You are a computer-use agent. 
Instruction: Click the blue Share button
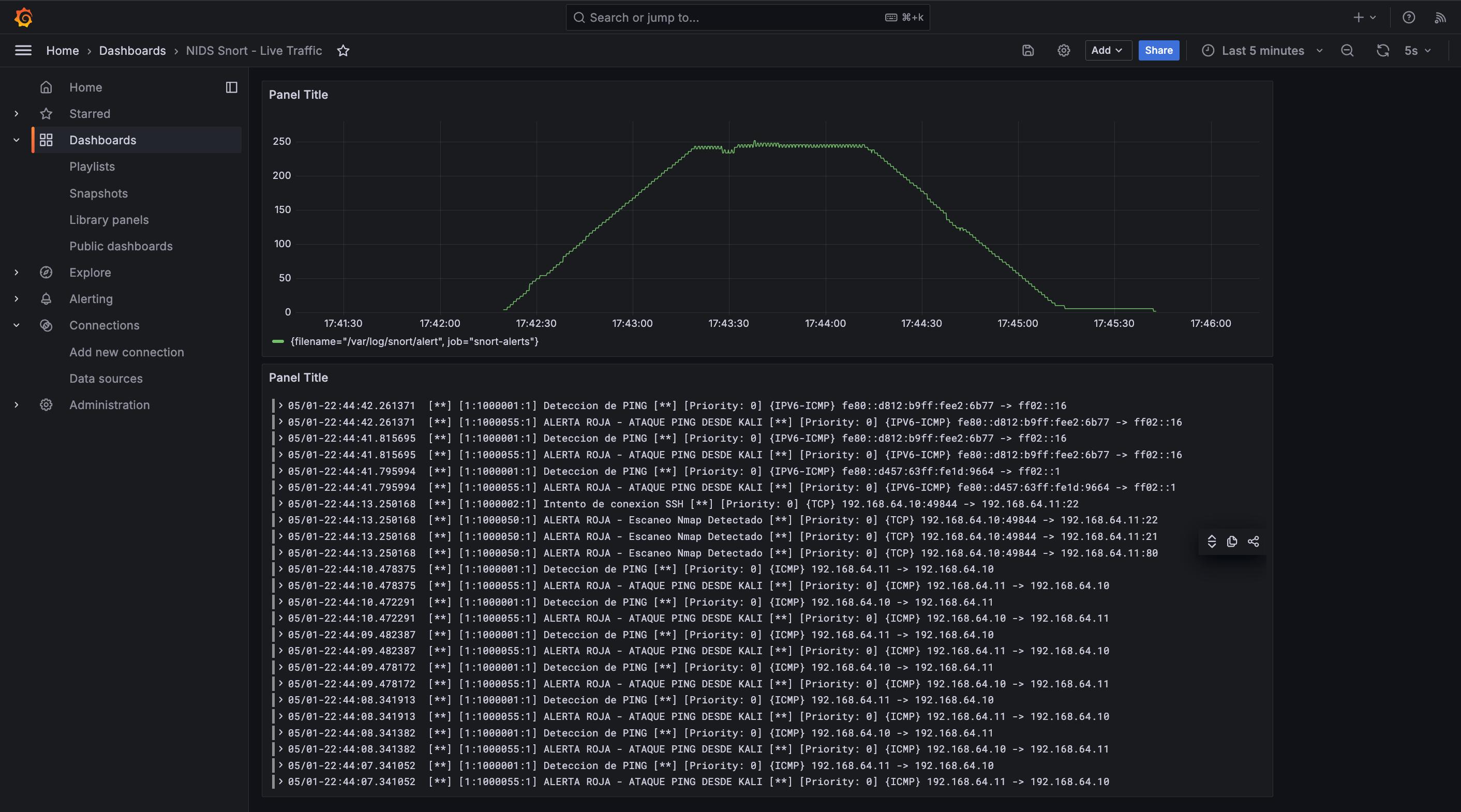point(1159,51)
